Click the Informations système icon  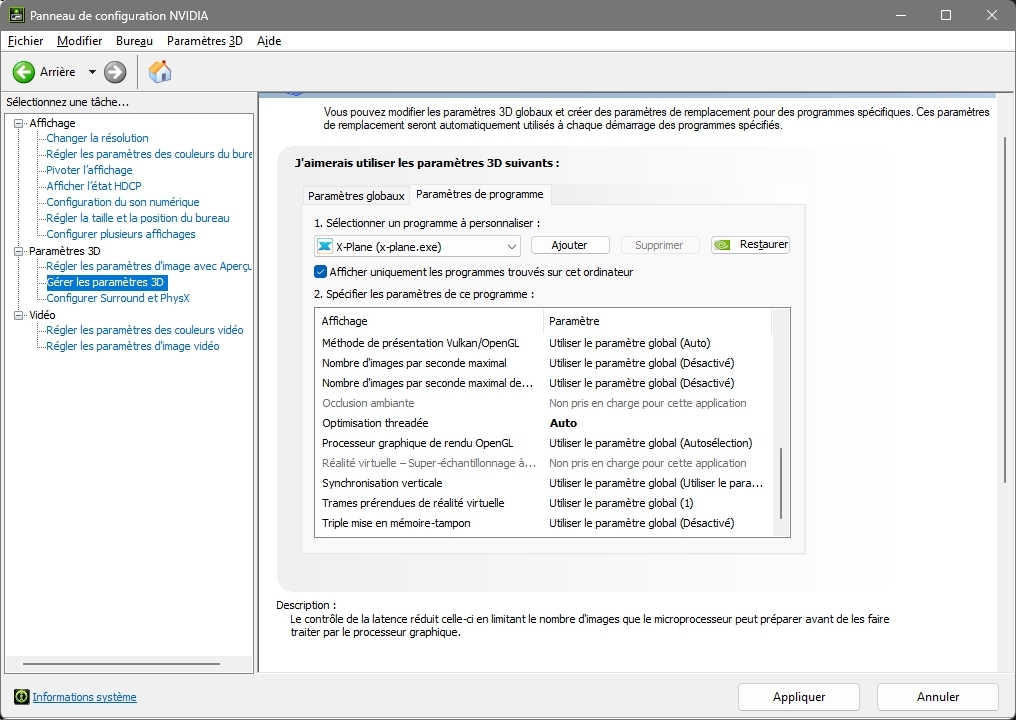click(21, 697)
